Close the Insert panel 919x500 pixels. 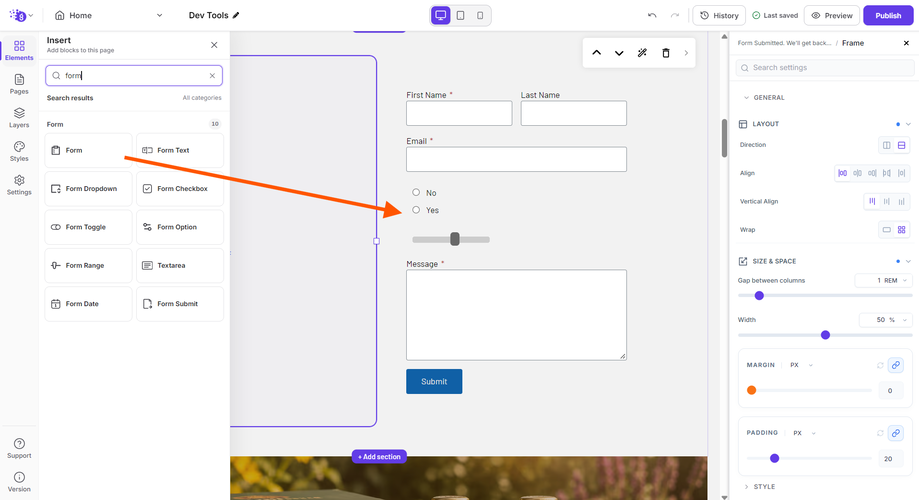(x=214, y=45)
